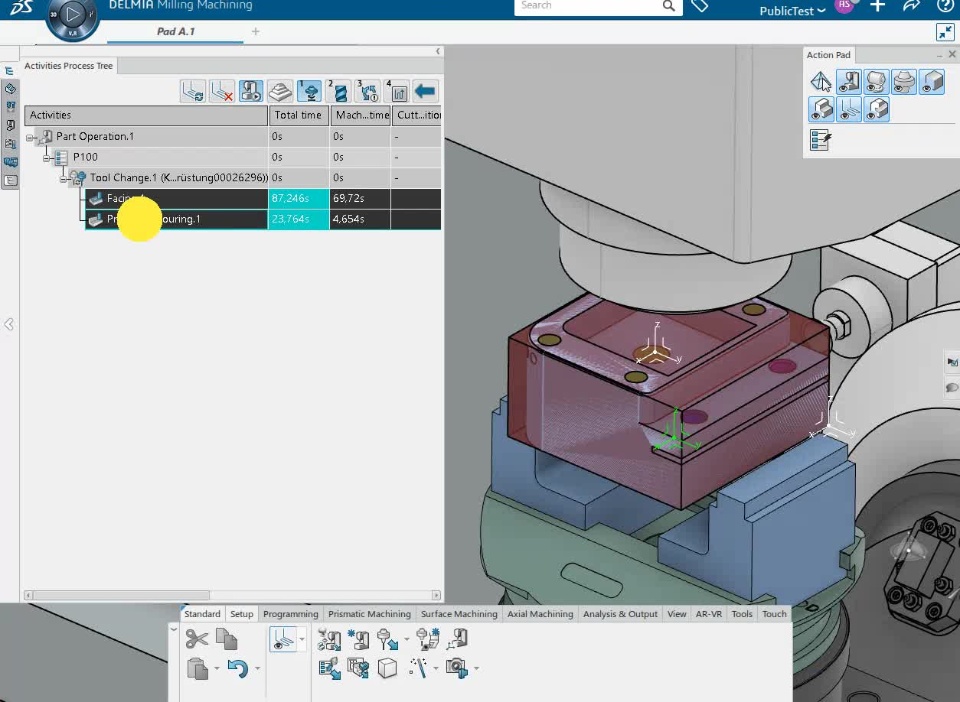Open the PublicTest dropdown
This screenshot has width=960, height=702.
click(792, 10)
